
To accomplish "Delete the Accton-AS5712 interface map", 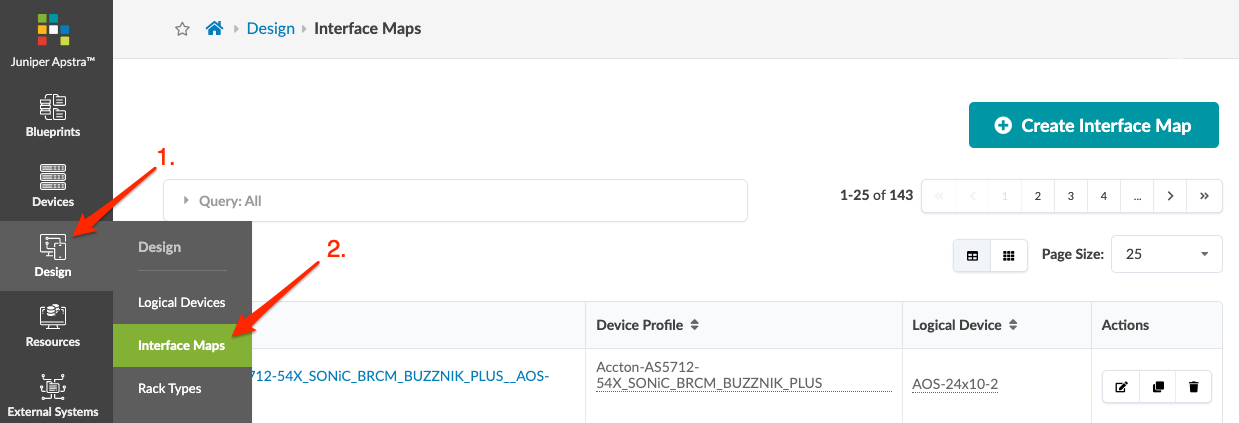I will coord(1193,387).
